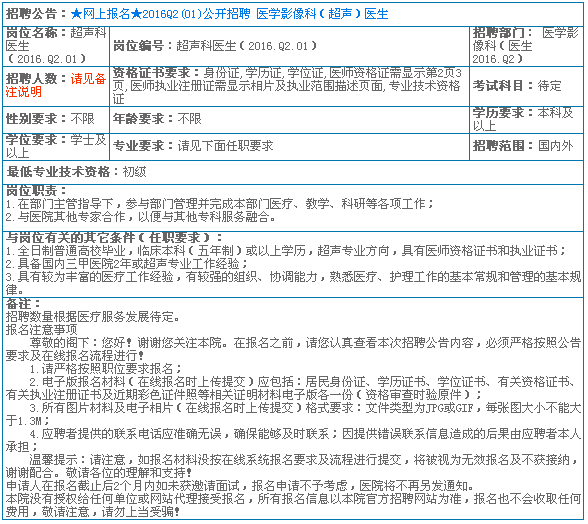Click the 性别要求 不限 cell
This screenshot has width=588, height=524.
tap(56, 119)
